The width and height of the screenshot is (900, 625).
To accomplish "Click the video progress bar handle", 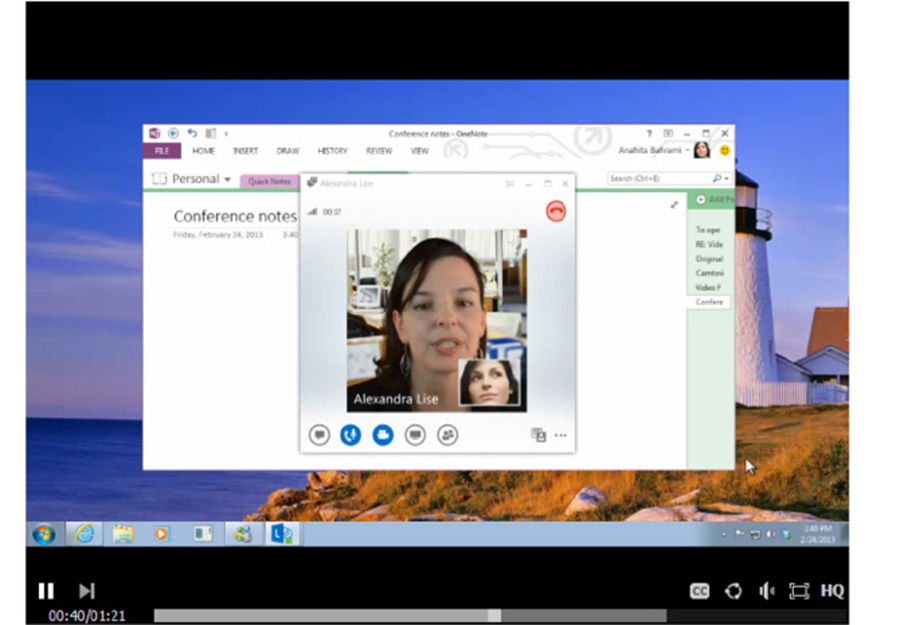I will (x=494, y=616).
